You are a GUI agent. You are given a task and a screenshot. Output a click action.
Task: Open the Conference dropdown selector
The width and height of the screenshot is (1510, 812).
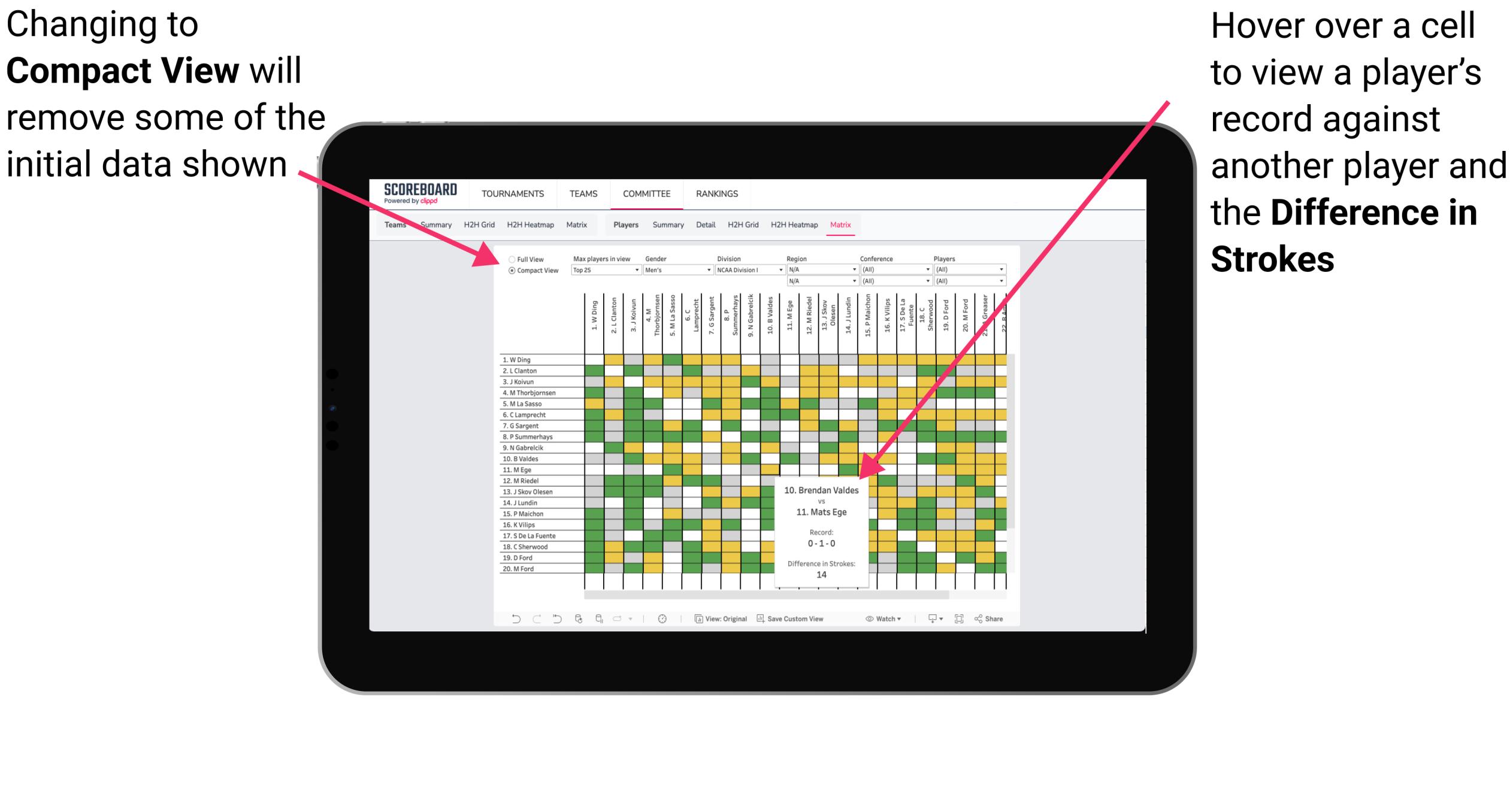pyautogui.click(x=894, y=270)
